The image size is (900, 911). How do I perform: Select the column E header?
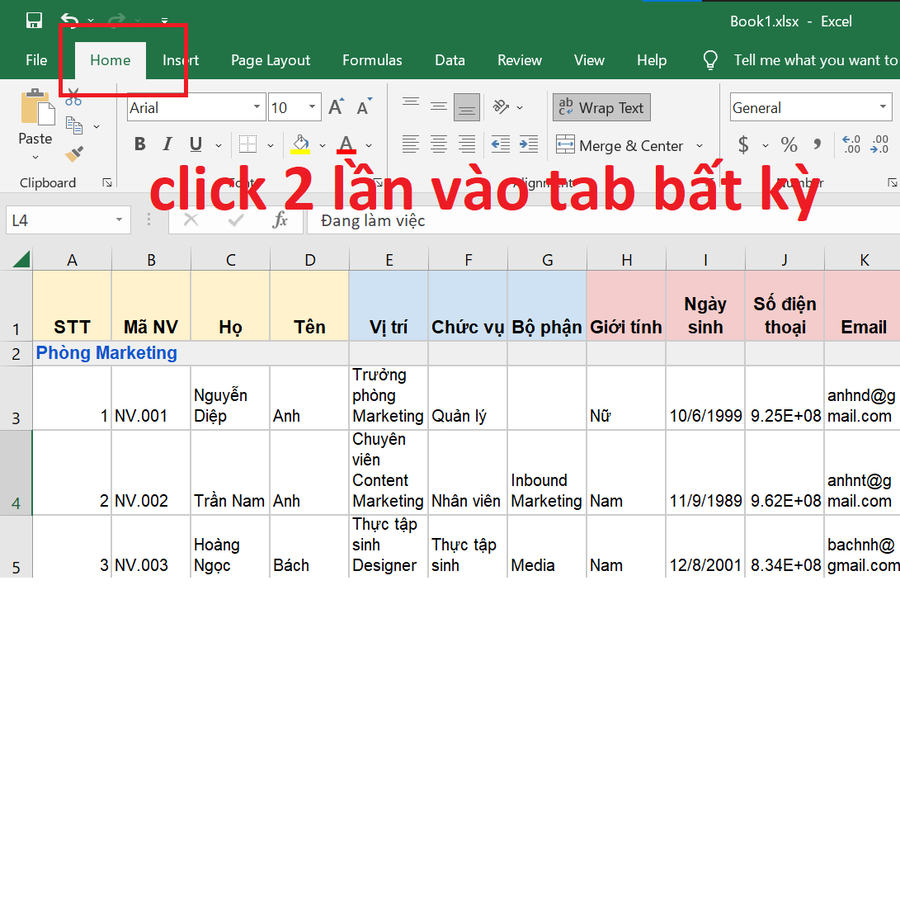tap(389, 260)
